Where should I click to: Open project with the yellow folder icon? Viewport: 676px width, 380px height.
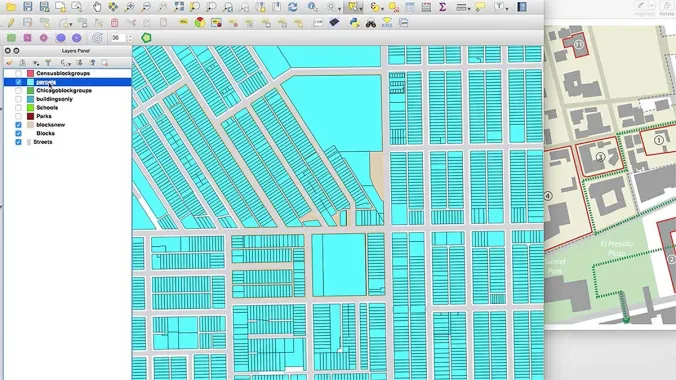[11, 7]
